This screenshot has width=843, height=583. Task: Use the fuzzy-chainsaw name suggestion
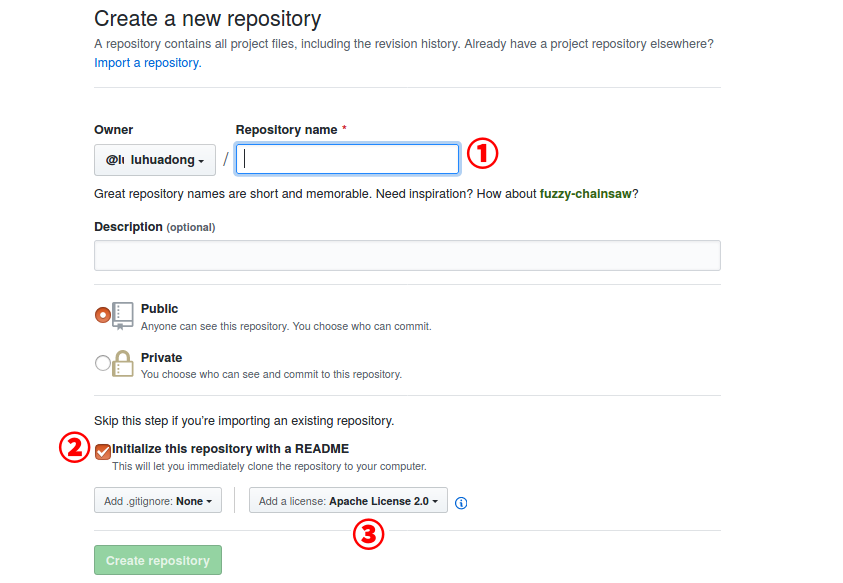click(585, 194)
